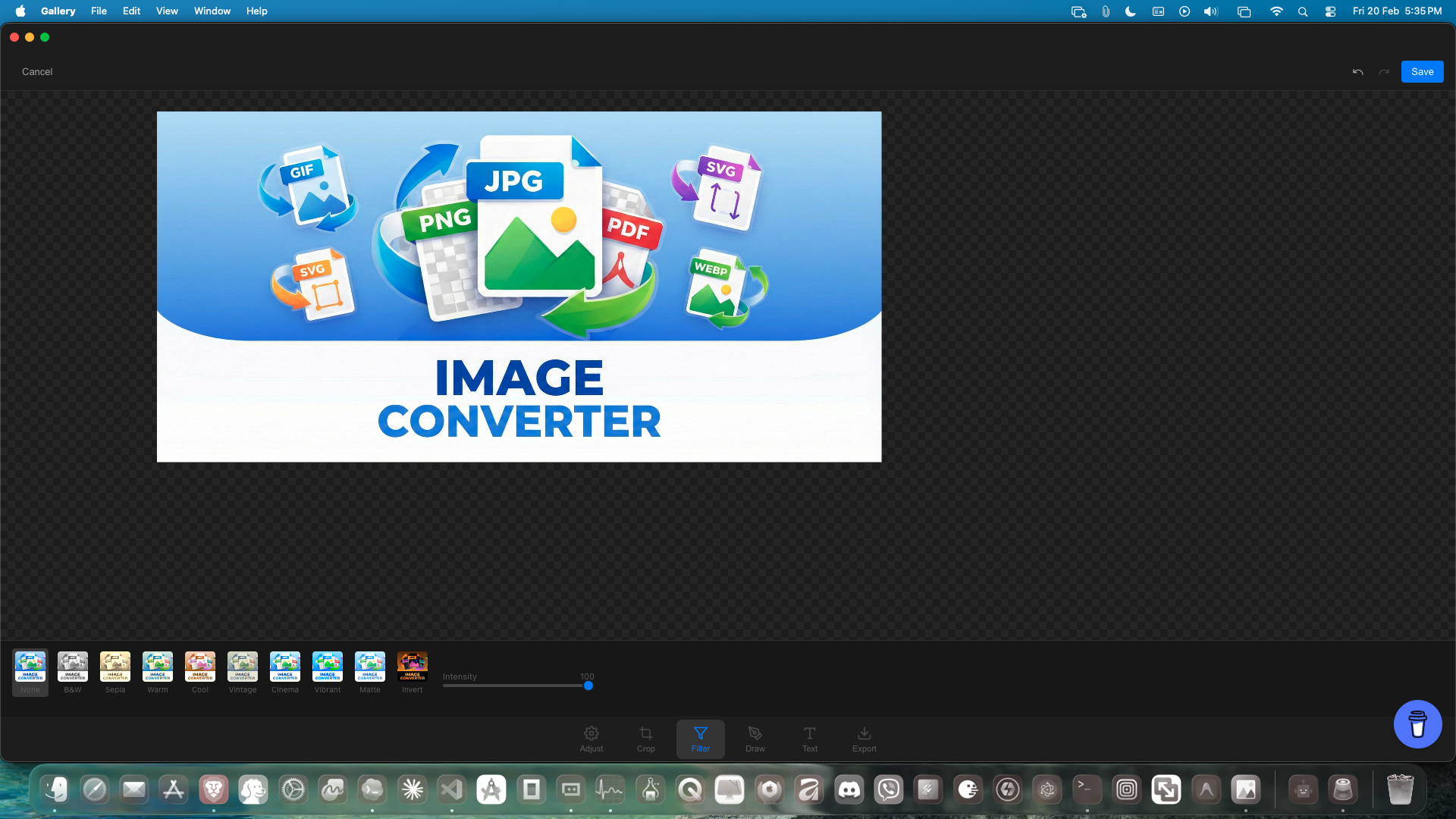The height and width of the screenshot is (819, 1456).
Task: Select the Invert filter preset
Action: pos(413,667)
